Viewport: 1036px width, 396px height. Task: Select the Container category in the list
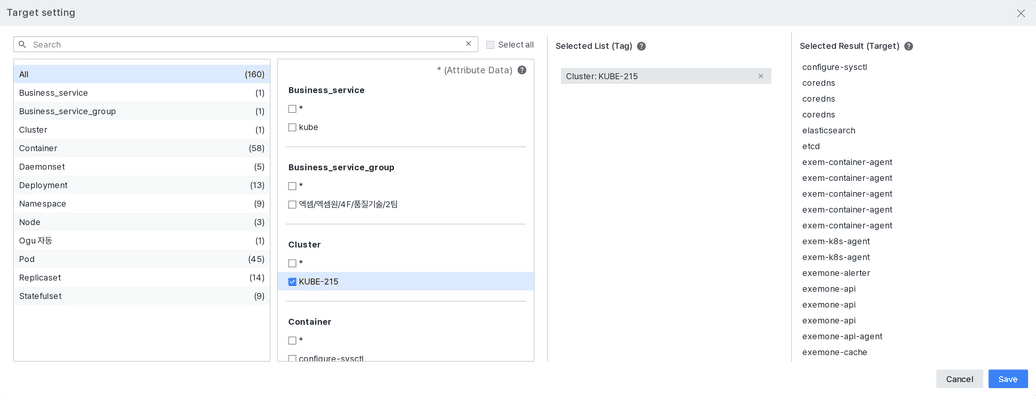click(142, 148)
